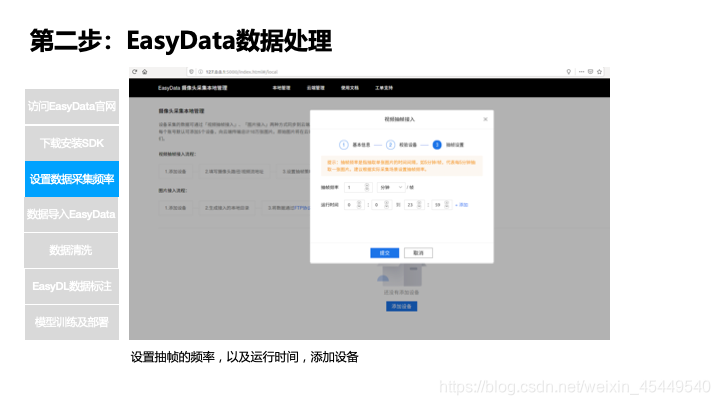Select the 访问EasyData官网 slide step
The image size is (720, 405).
72,107
